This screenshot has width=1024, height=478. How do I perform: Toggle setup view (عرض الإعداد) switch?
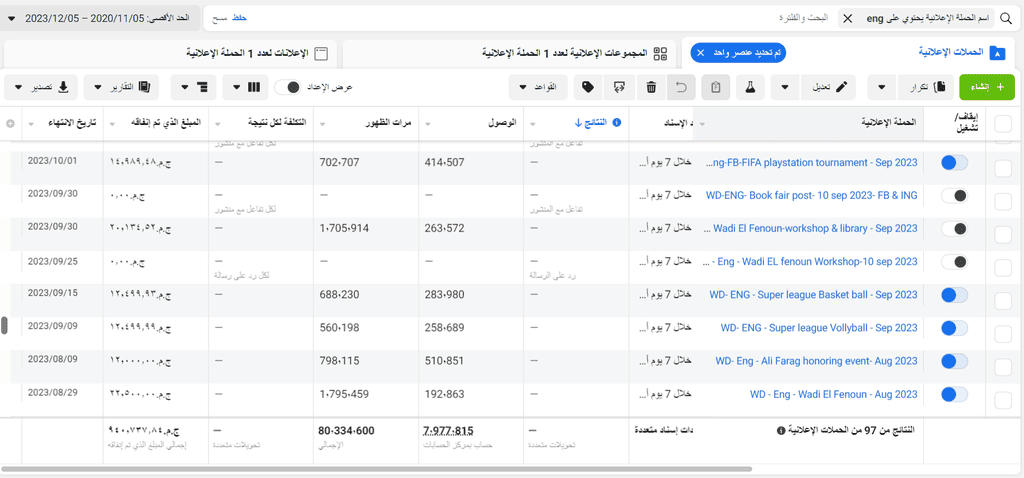pyautogui.click(x=287, y=87)
